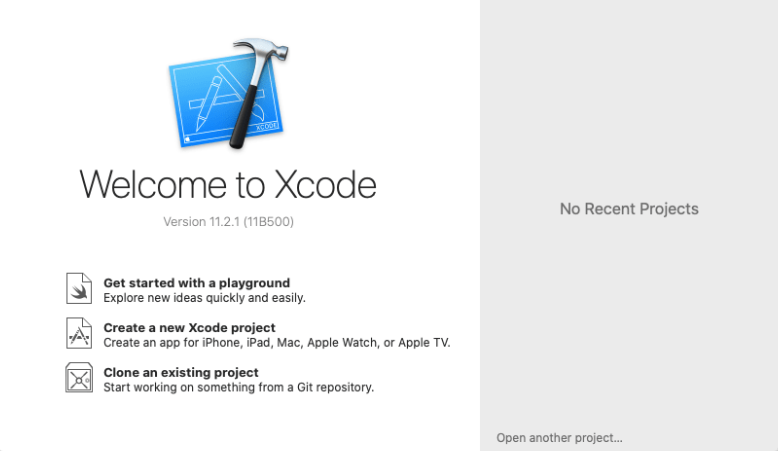Click the Welcome to Xcode heading
The image size is (778, 451).
coord(228,185)
